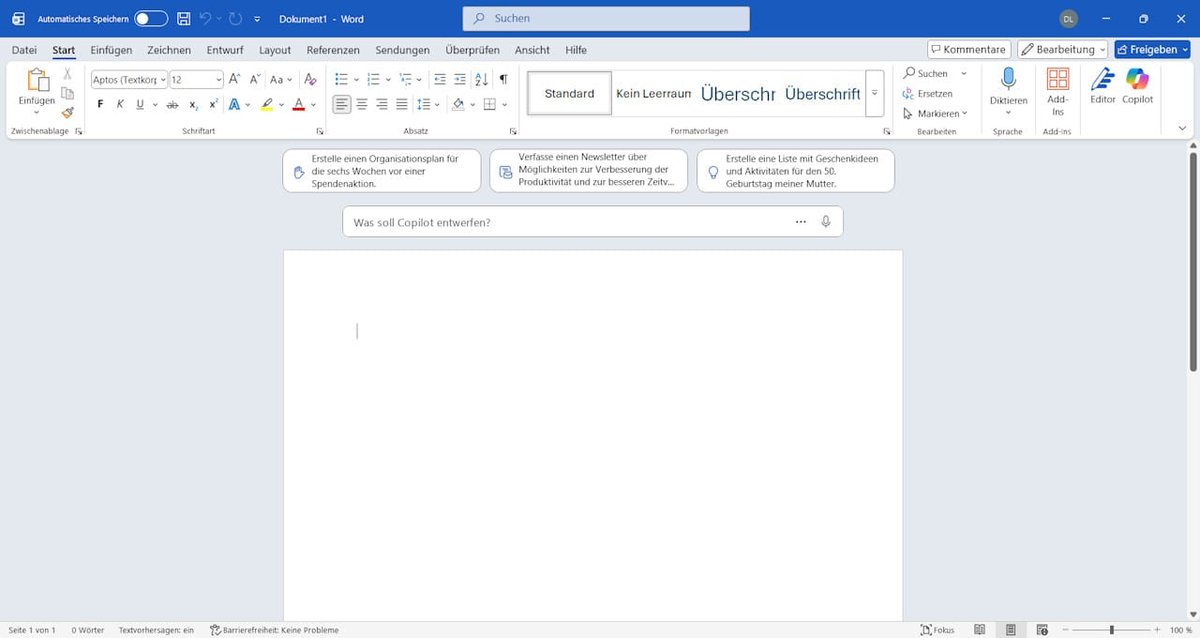Switch to the Zeichnen tab

[x=169, y=50]
